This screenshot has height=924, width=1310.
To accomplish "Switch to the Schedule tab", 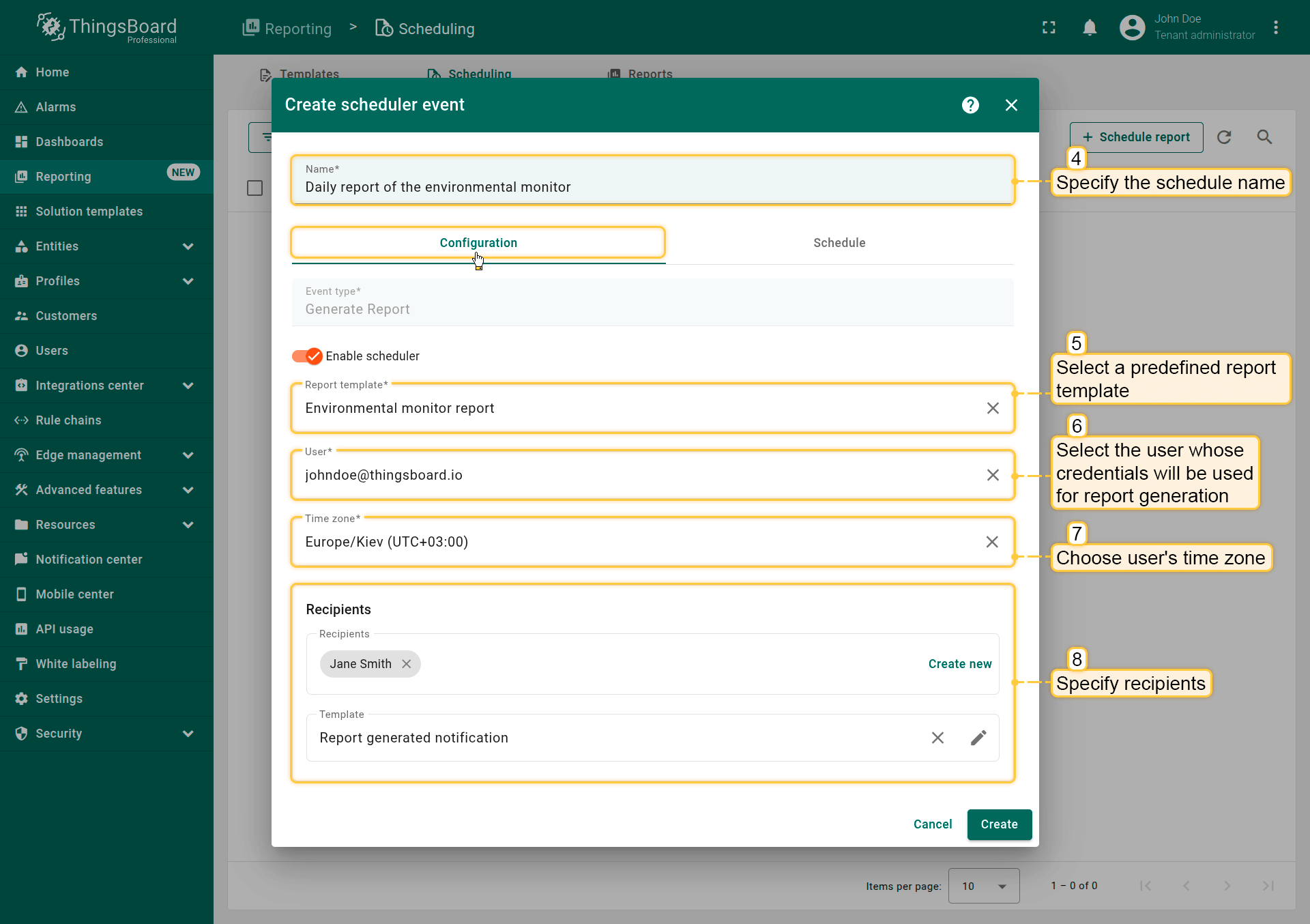I will pos(839,243).
